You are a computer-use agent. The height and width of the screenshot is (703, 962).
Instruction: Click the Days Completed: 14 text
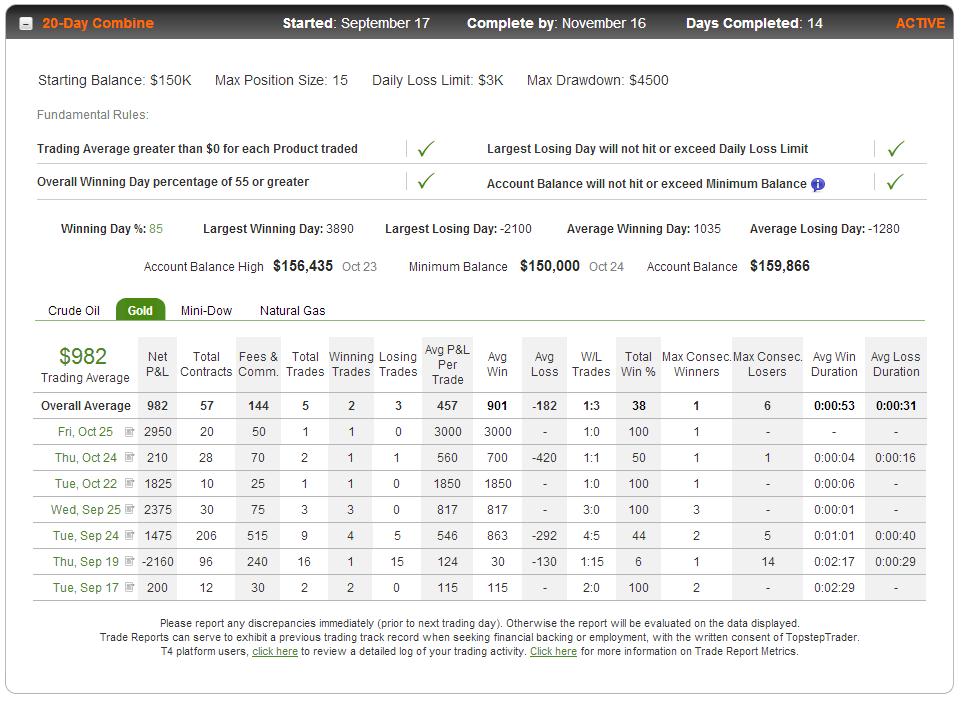click(754, 23)
